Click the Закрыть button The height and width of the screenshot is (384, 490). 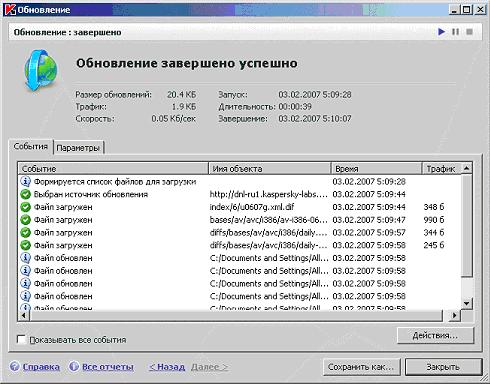443,367
